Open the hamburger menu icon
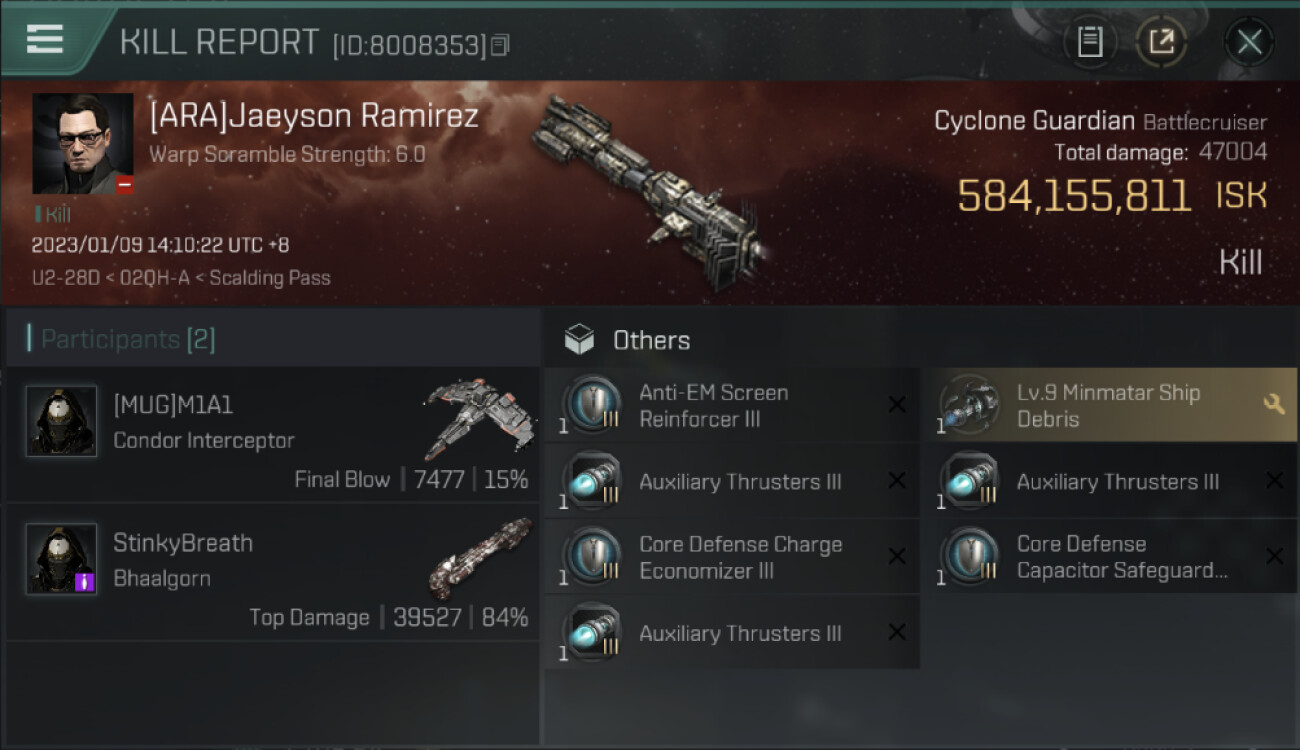Image resolution: width=1300 pixels, height=750 pixels. tap(45, 39)
